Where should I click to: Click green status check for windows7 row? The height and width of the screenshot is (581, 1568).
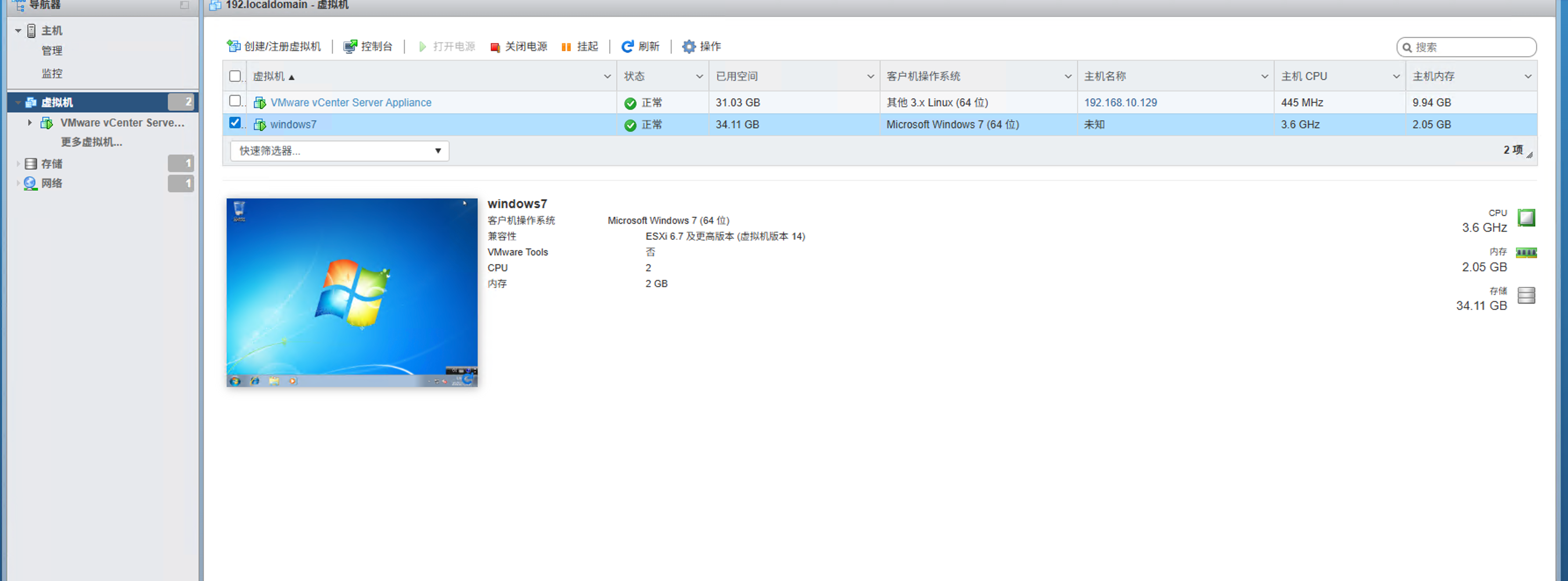click(x=630, y=126)
